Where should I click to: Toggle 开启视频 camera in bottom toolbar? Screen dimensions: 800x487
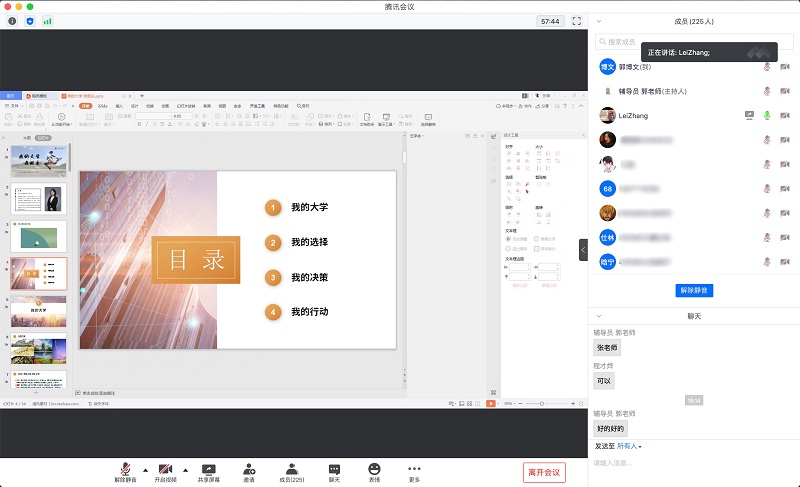[x=165, y=468]
